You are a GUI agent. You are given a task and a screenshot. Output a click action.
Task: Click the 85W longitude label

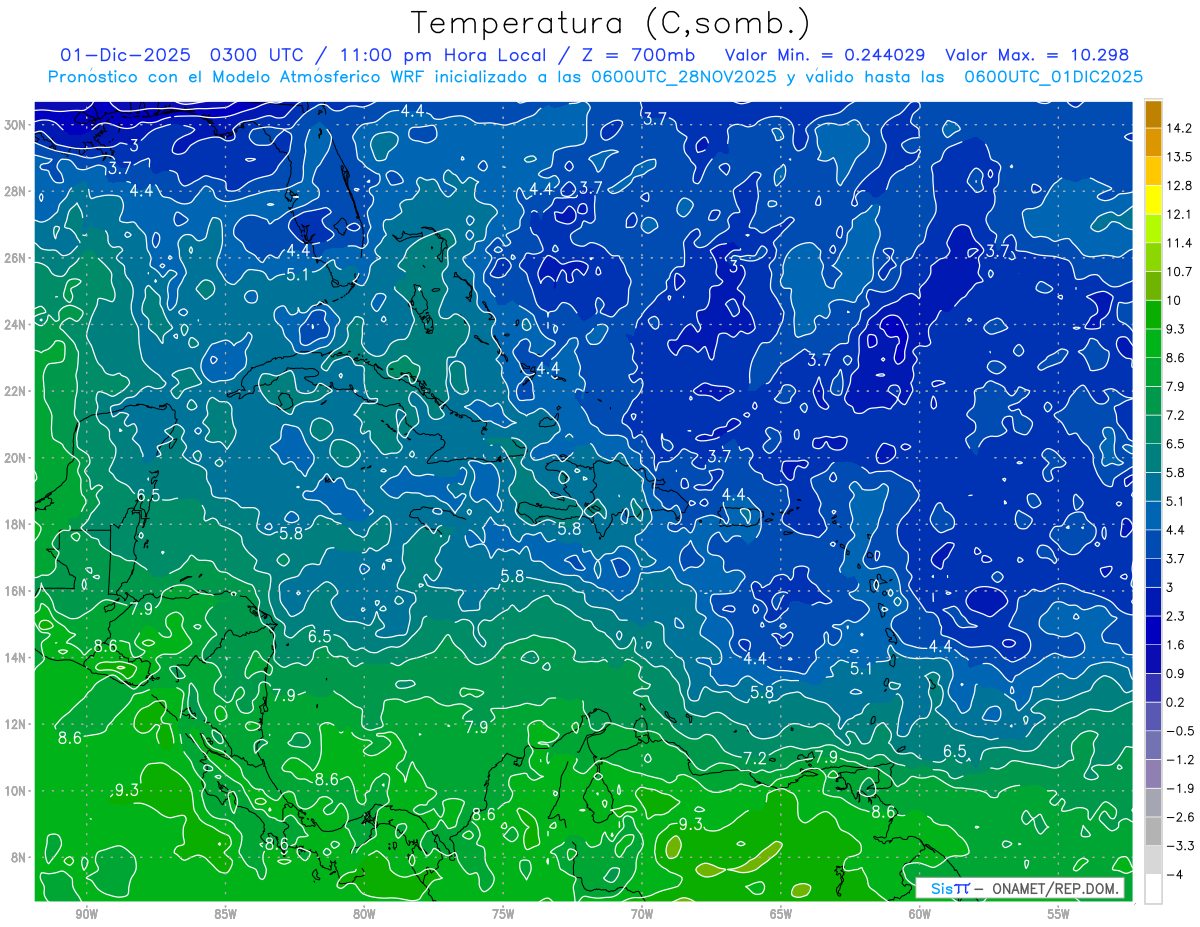click(225, 914)
